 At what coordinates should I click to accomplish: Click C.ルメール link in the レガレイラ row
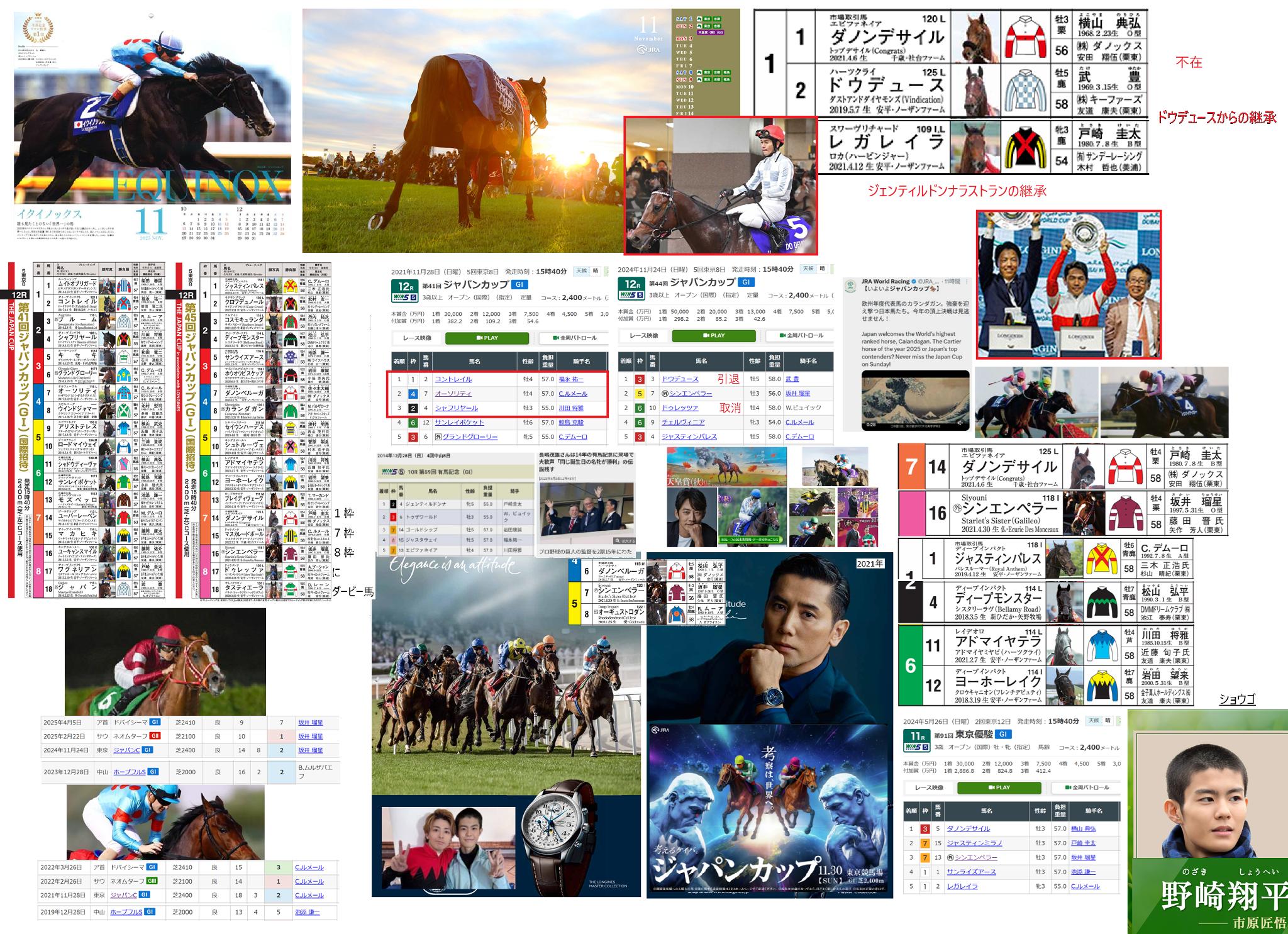tap(1085, 886)
